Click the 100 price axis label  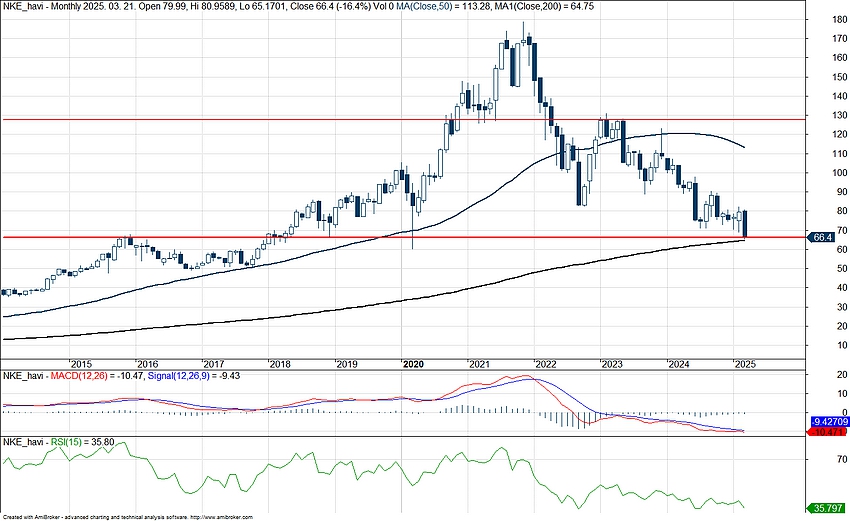click(840, 173)
